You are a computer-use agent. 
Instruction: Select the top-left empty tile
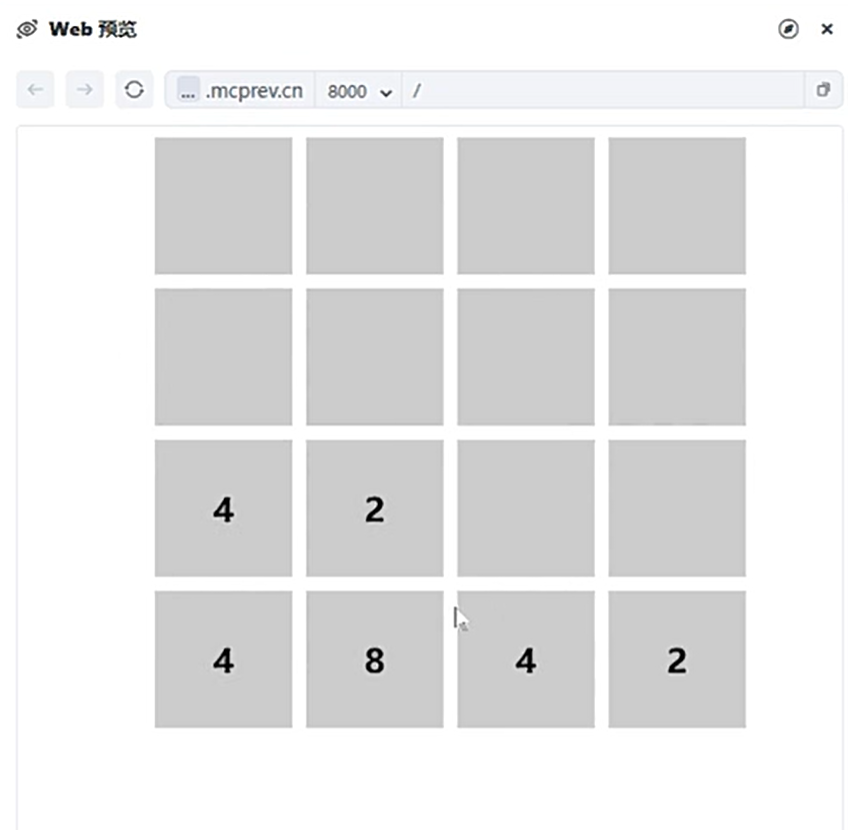[223, 206]
